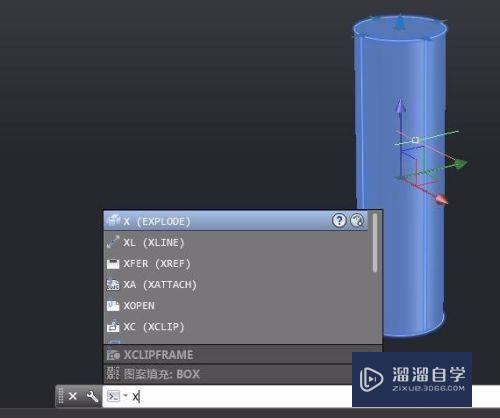Click the XOPEN command icon
Image resolution: width=500 pixels, height=418 pixels.
pos(113,306)
